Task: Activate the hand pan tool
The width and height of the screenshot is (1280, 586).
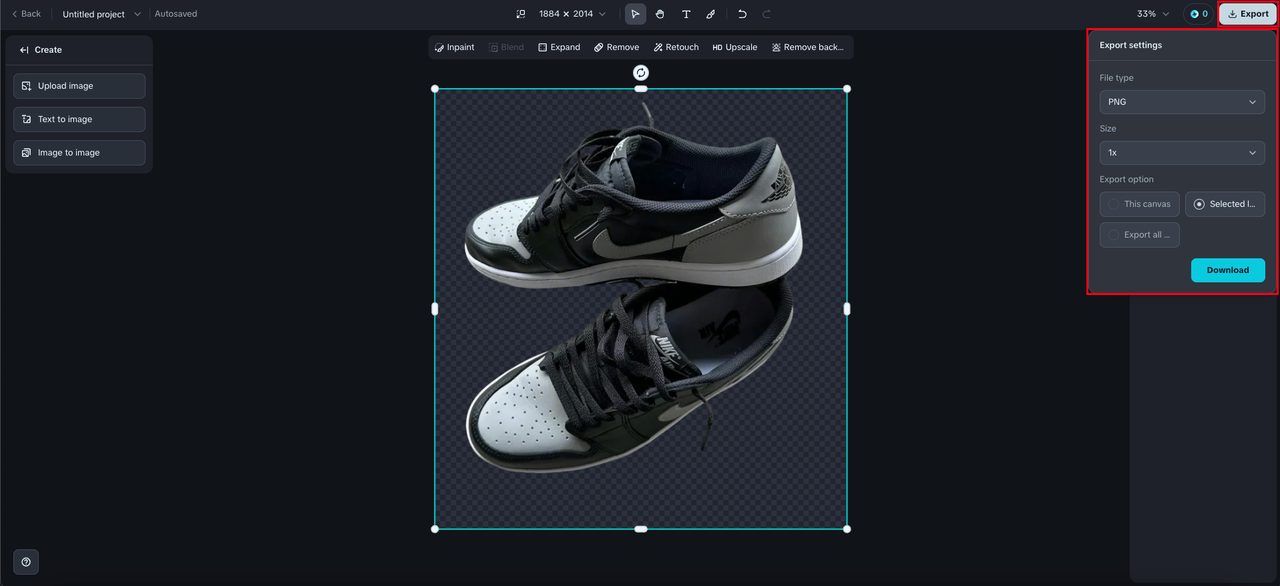Action: click(x=660, y=14)
